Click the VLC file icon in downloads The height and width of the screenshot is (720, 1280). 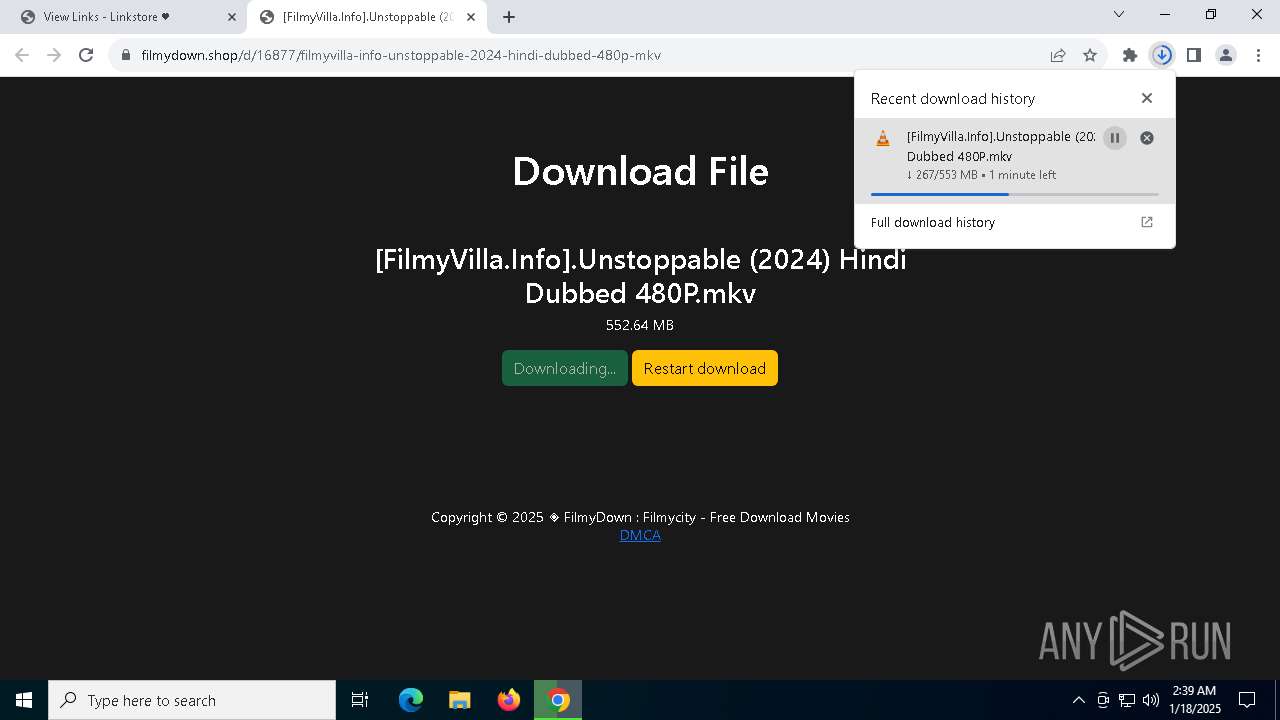click(883, 139)
